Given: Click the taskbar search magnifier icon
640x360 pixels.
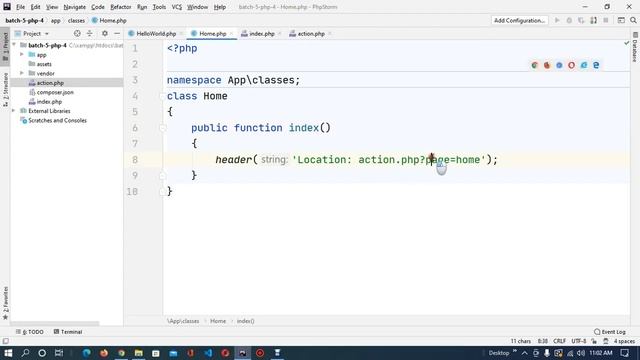Looking at the screenshot, I should tap(25, 353).
